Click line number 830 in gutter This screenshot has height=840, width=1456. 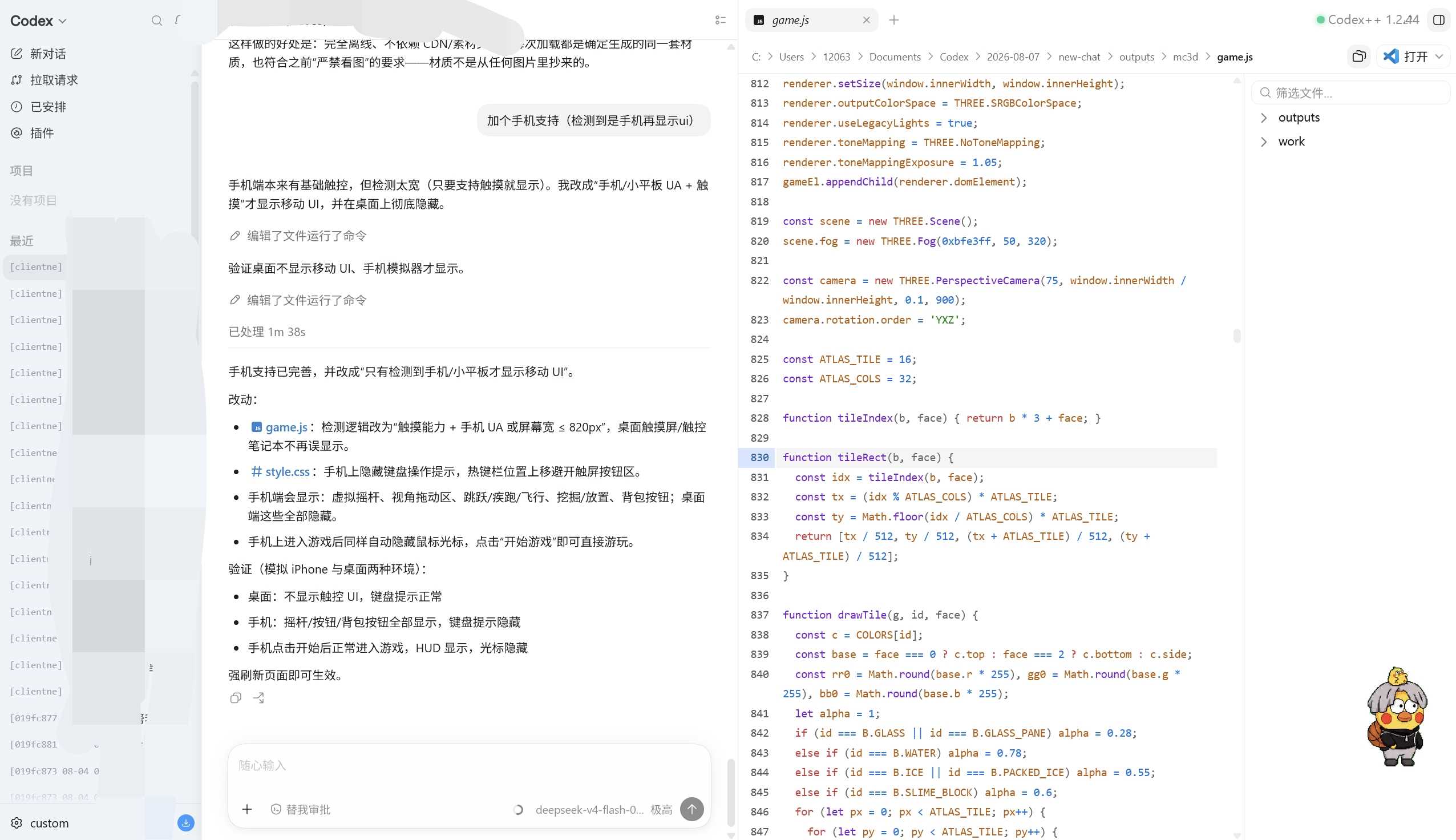tap(759, 458)
